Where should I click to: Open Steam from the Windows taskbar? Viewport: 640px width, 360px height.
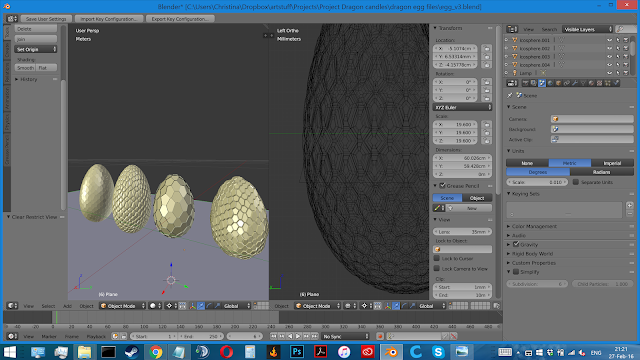[131, 351]
